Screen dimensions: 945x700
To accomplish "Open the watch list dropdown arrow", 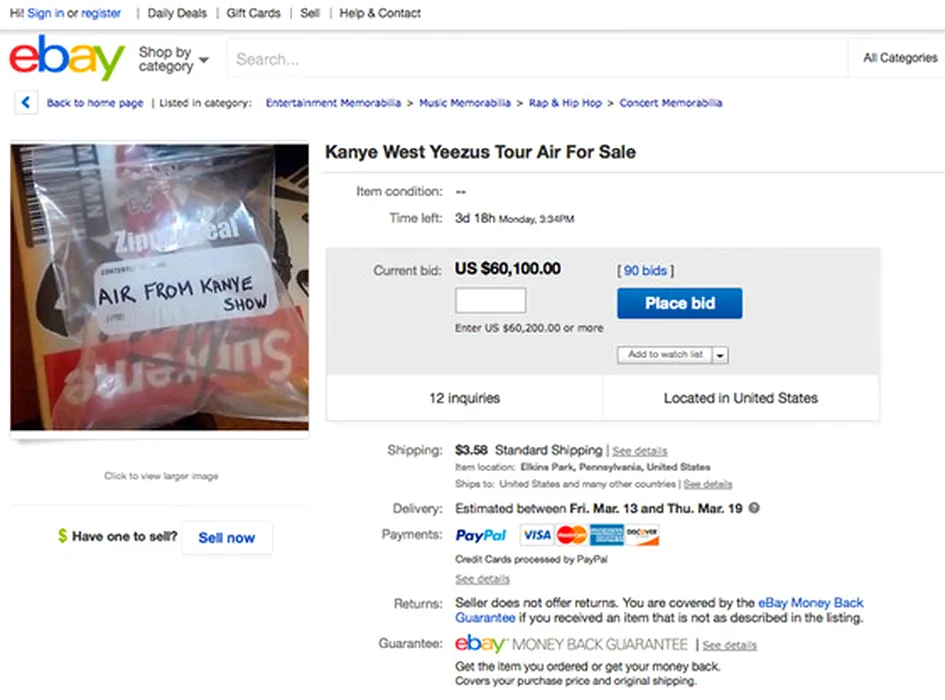I will pos(721,355).
